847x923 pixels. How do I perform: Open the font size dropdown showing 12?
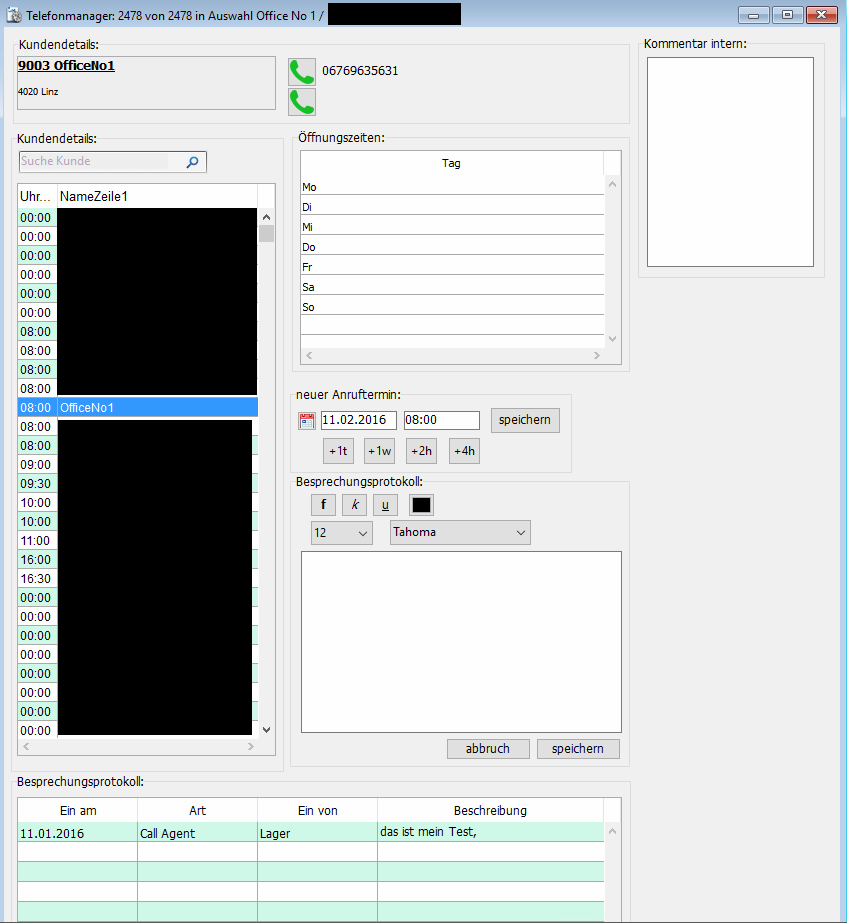tap(340, 533)
